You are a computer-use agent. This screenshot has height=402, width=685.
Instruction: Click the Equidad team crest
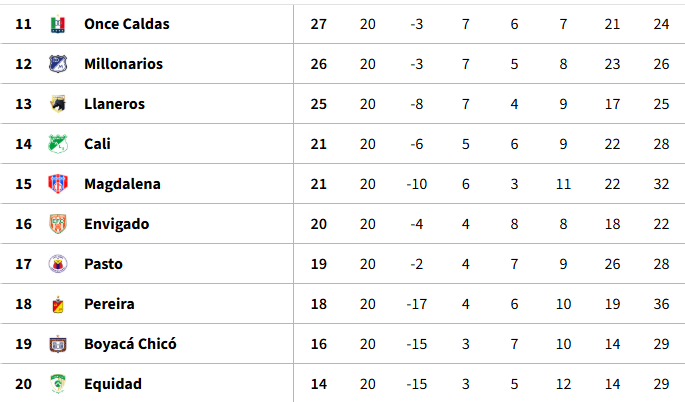(x=58, y=384)
